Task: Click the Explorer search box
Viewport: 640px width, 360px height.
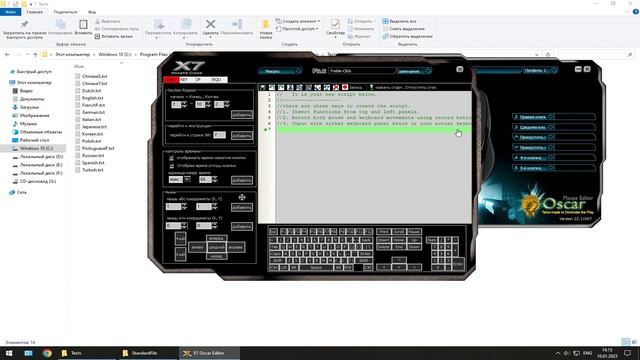Action: [x=597, y=54]
